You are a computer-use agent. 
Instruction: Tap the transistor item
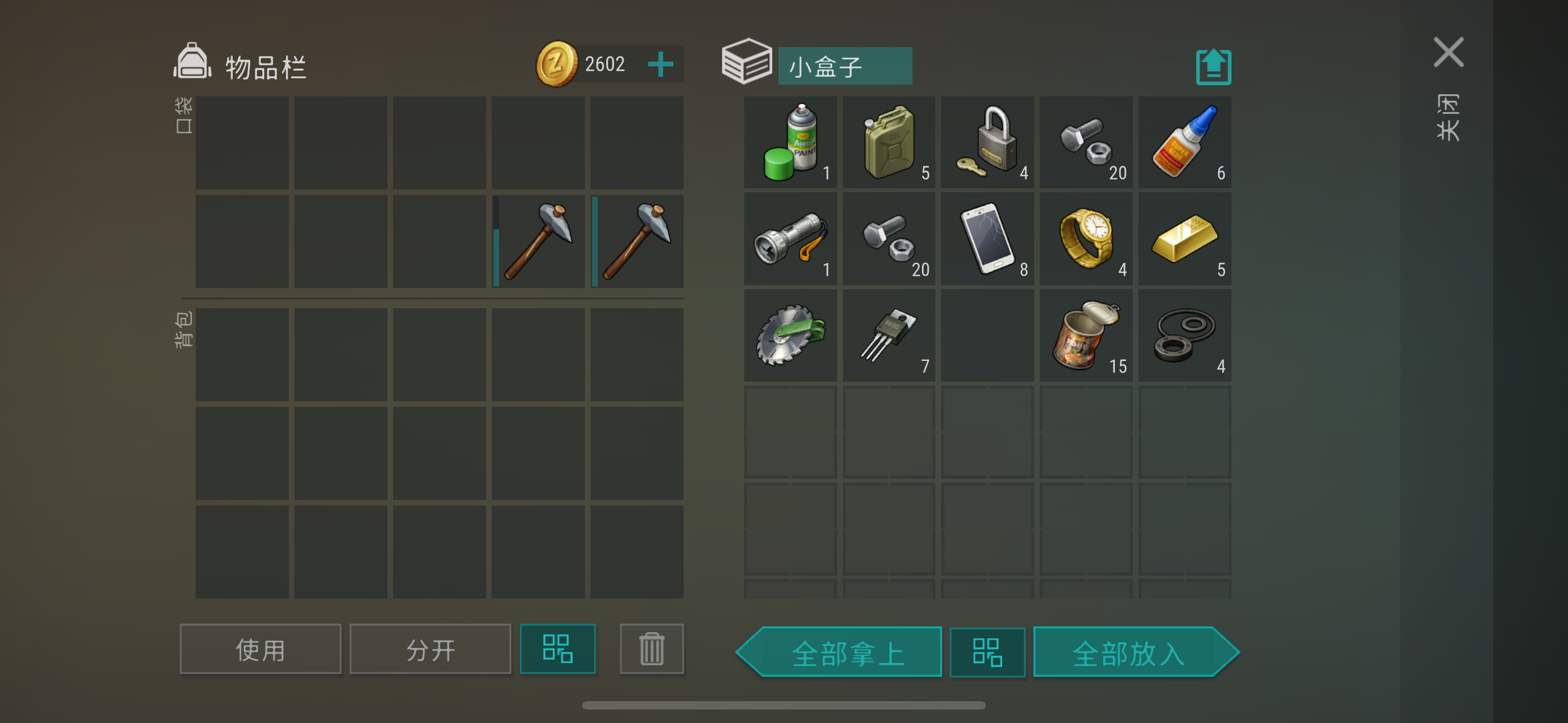889,335
